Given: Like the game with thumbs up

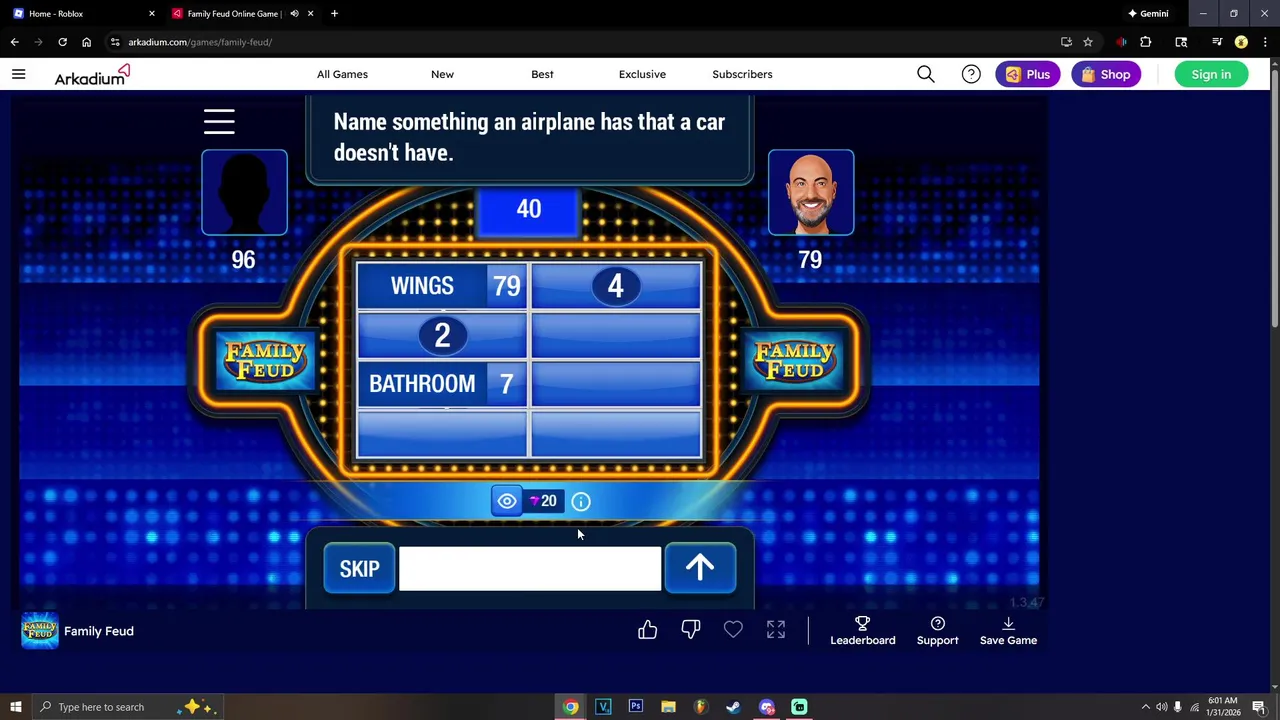Looking at the screenshot, I should [x=648, y=630].
